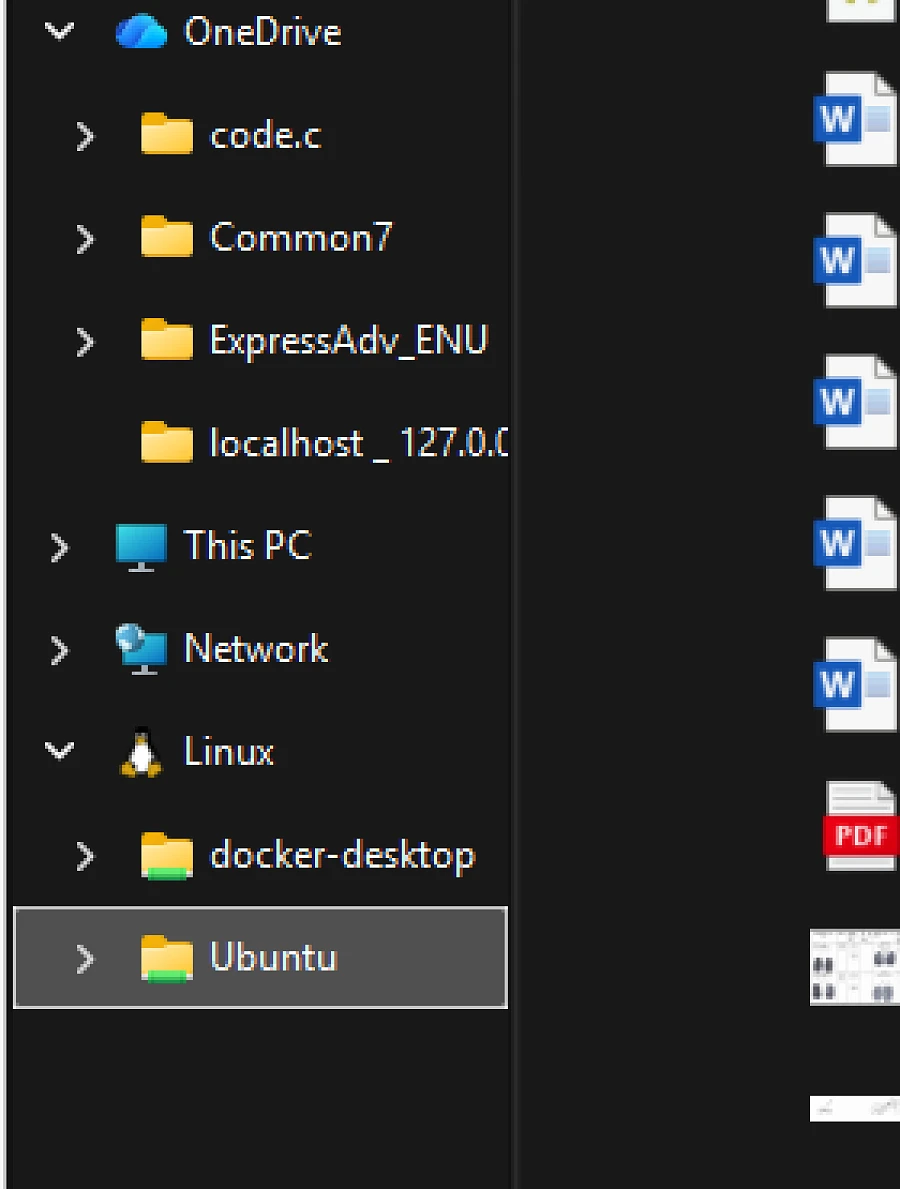Click the docker-desktop folder icon
Viewport: 900px width, 1189px height.
(167, 856)
